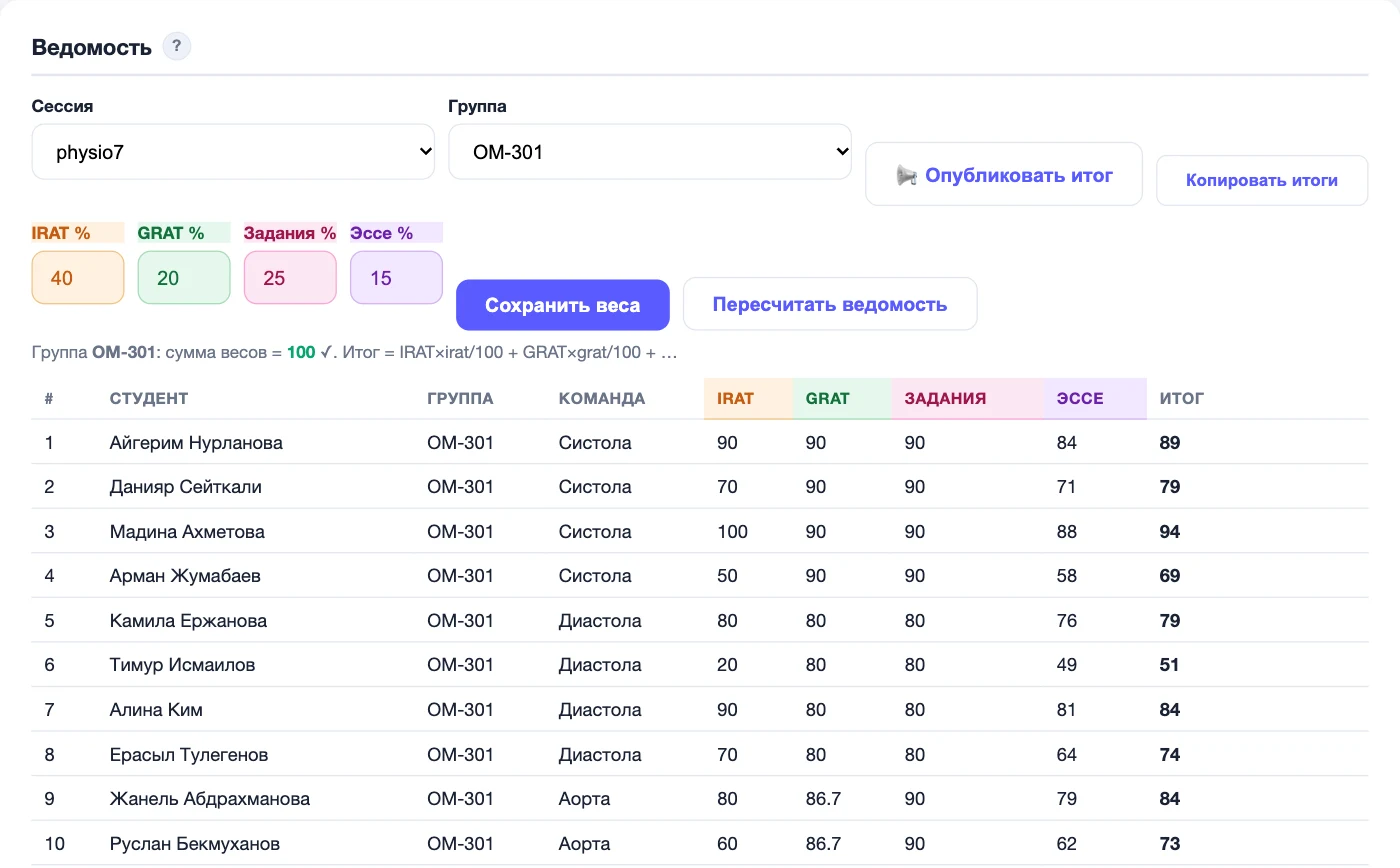1400x868 pixels.
Task: Click the Пересчитать ведомость button
Action: point(830,304)
